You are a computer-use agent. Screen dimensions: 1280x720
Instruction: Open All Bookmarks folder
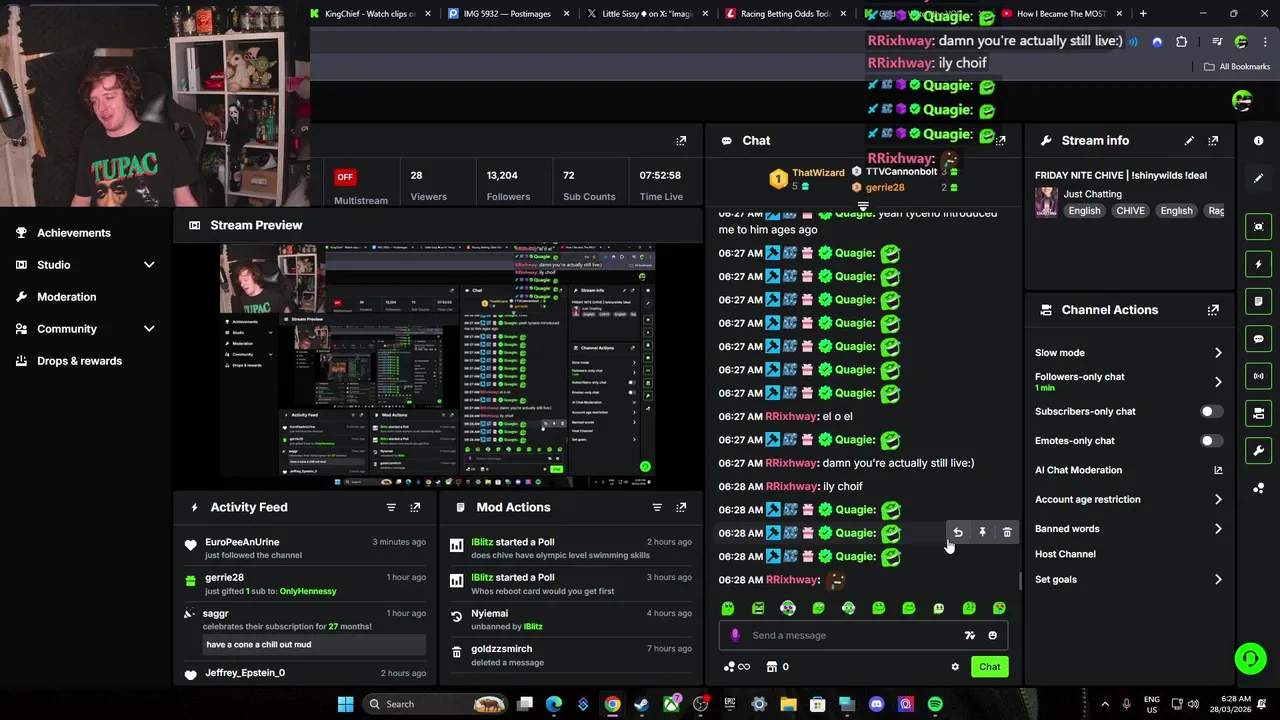(x=1237, y=67)
